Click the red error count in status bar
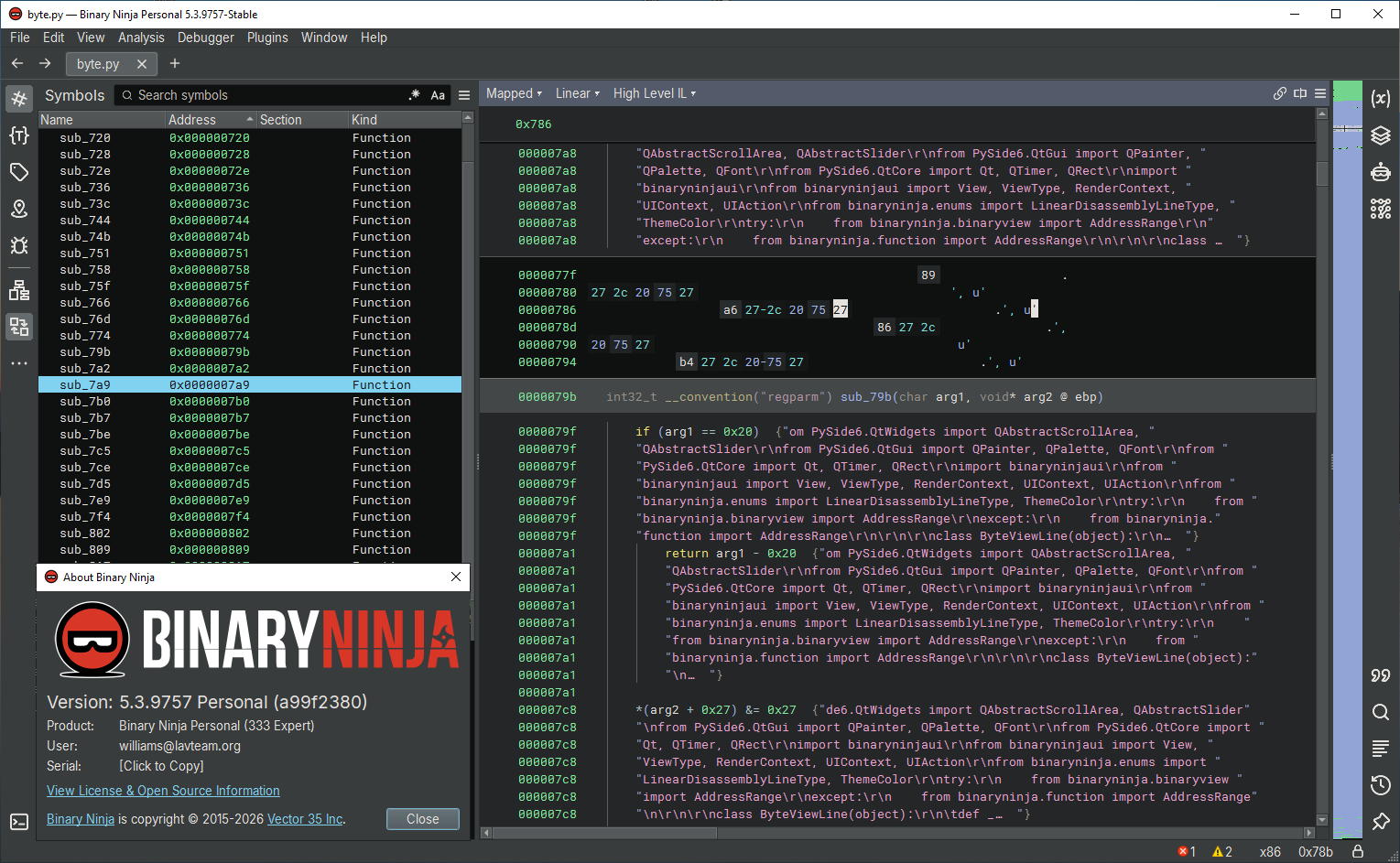Viewport: 1400px width, 863px height. coord(1187,851)
